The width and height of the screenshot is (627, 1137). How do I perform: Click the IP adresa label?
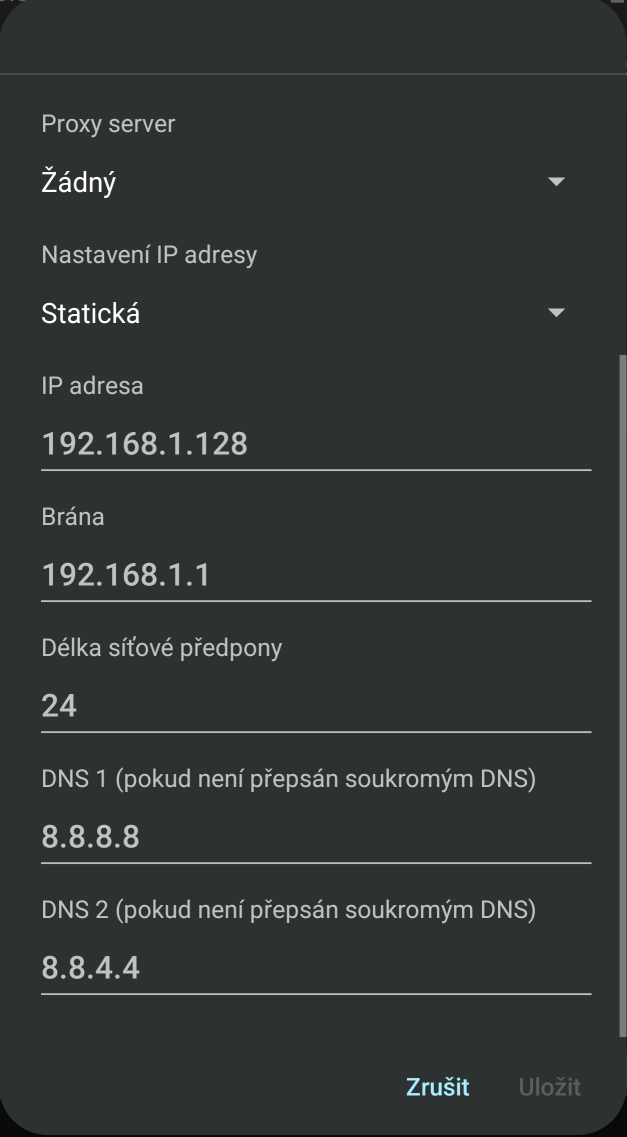click(x=92, y=386)
